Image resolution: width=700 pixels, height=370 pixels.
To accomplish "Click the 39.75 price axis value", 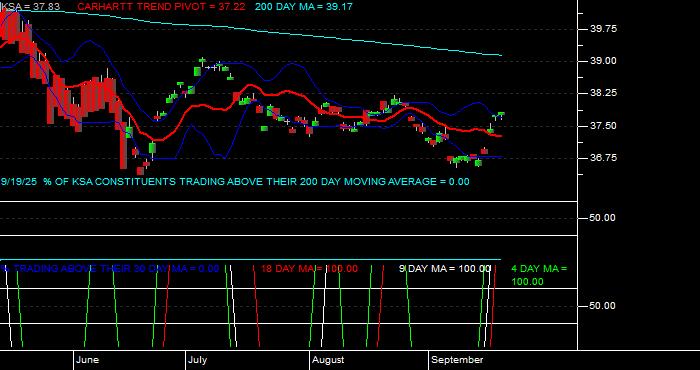I will (604, 29).
